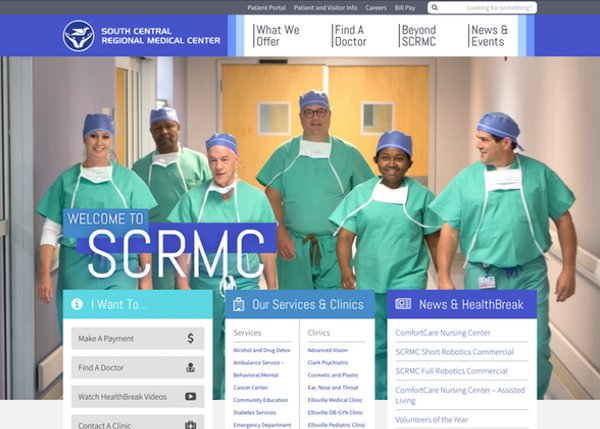Open Ellisville Medical Clinic link
The height and width of the screenshot is (429, 600).
coord(335,400)
